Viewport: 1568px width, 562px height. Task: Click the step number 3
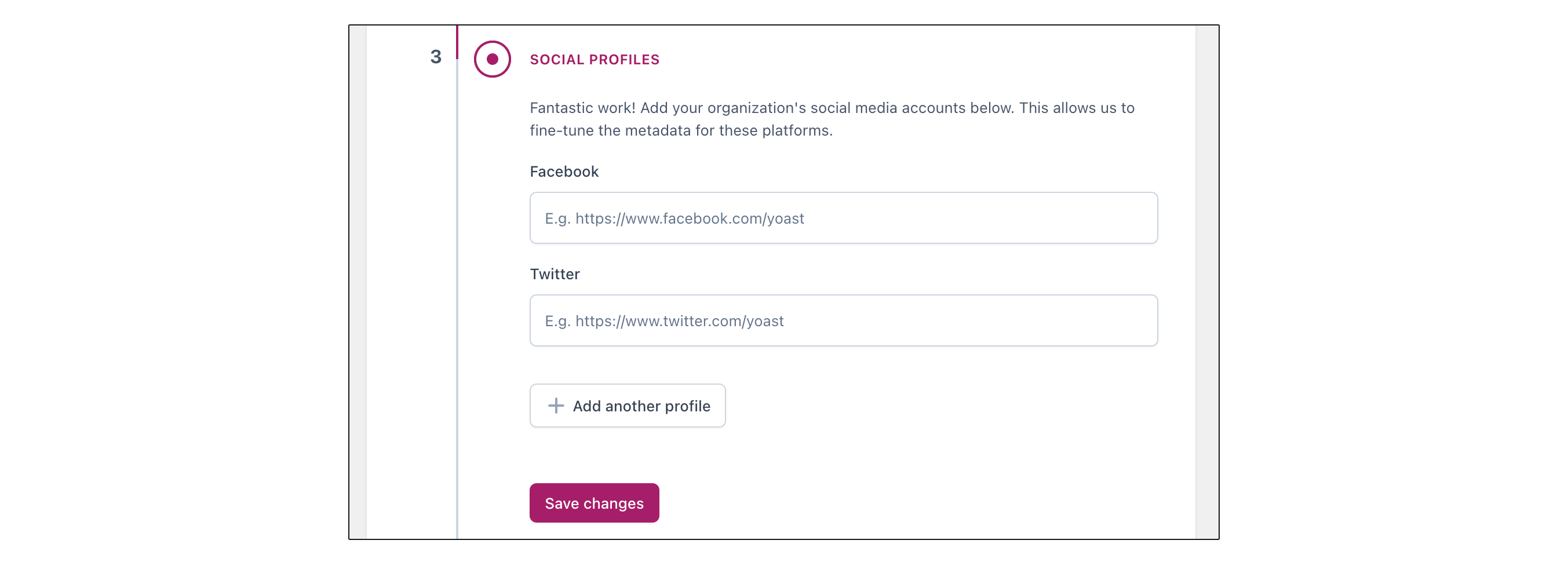point(436,57)
